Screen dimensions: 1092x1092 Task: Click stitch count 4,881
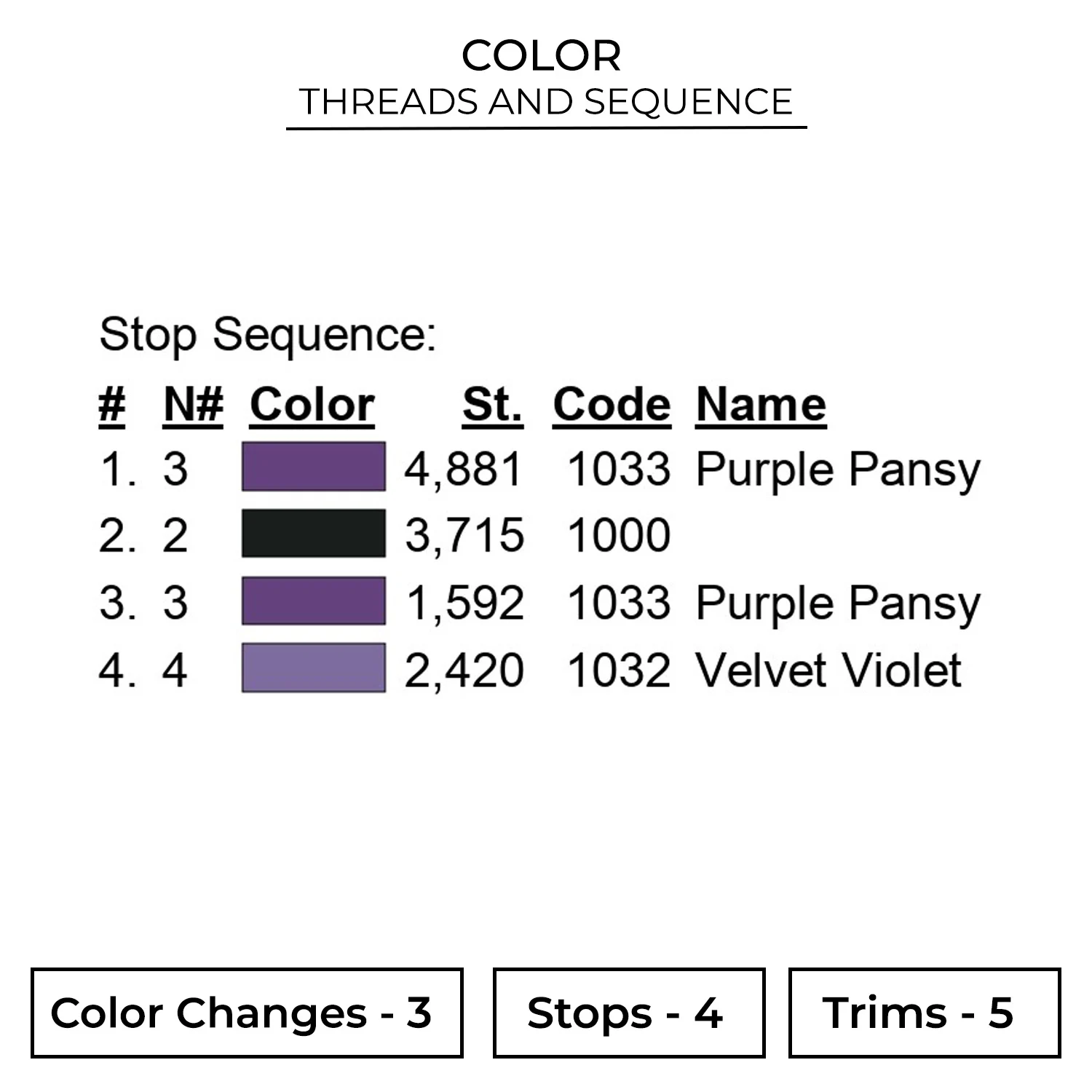pos(464,469)
